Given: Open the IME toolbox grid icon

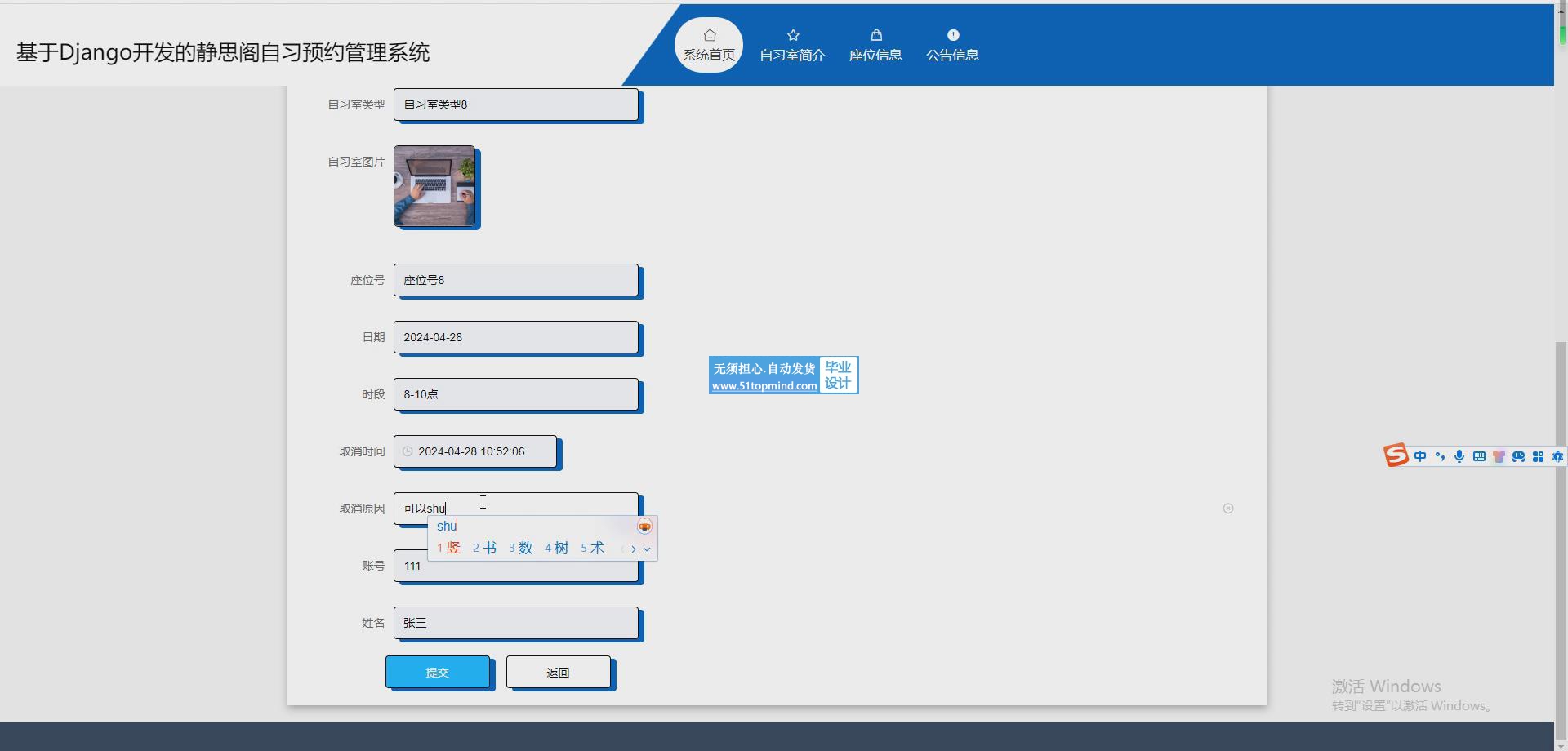Looking at the screenshot, I should tap(1538, 456).
